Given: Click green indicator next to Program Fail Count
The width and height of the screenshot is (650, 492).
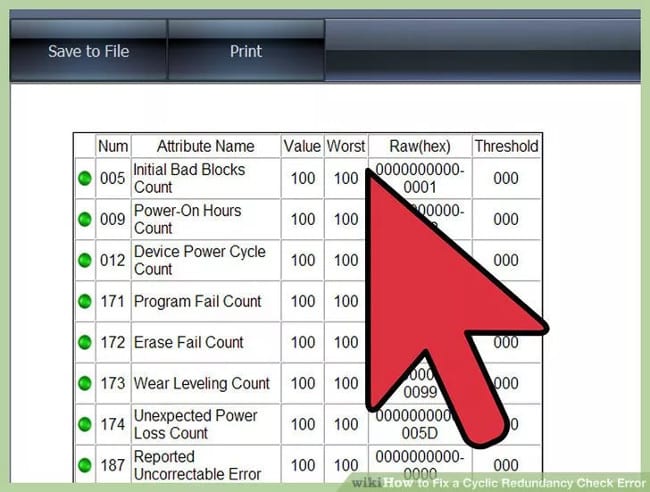Looking at the screenshot, I should [x=85, y=301].
